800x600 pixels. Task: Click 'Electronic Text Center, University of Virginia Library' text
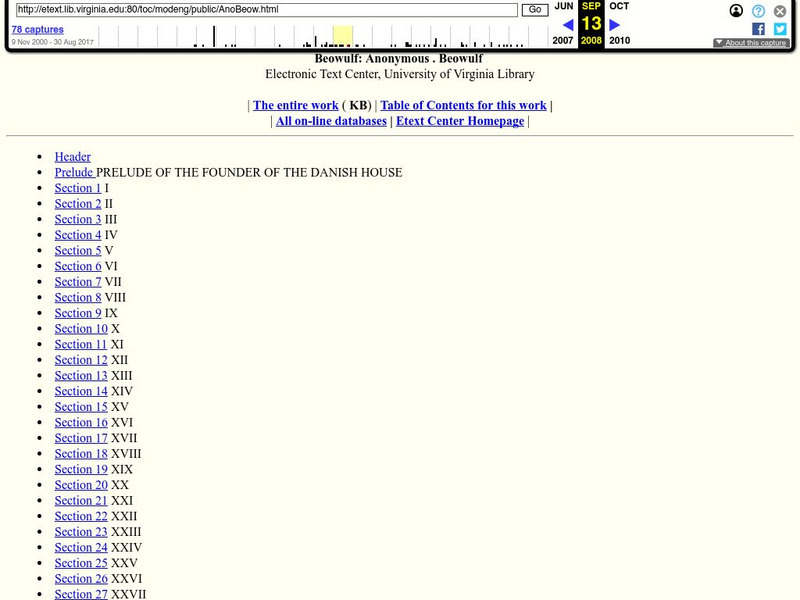[399, 74]
